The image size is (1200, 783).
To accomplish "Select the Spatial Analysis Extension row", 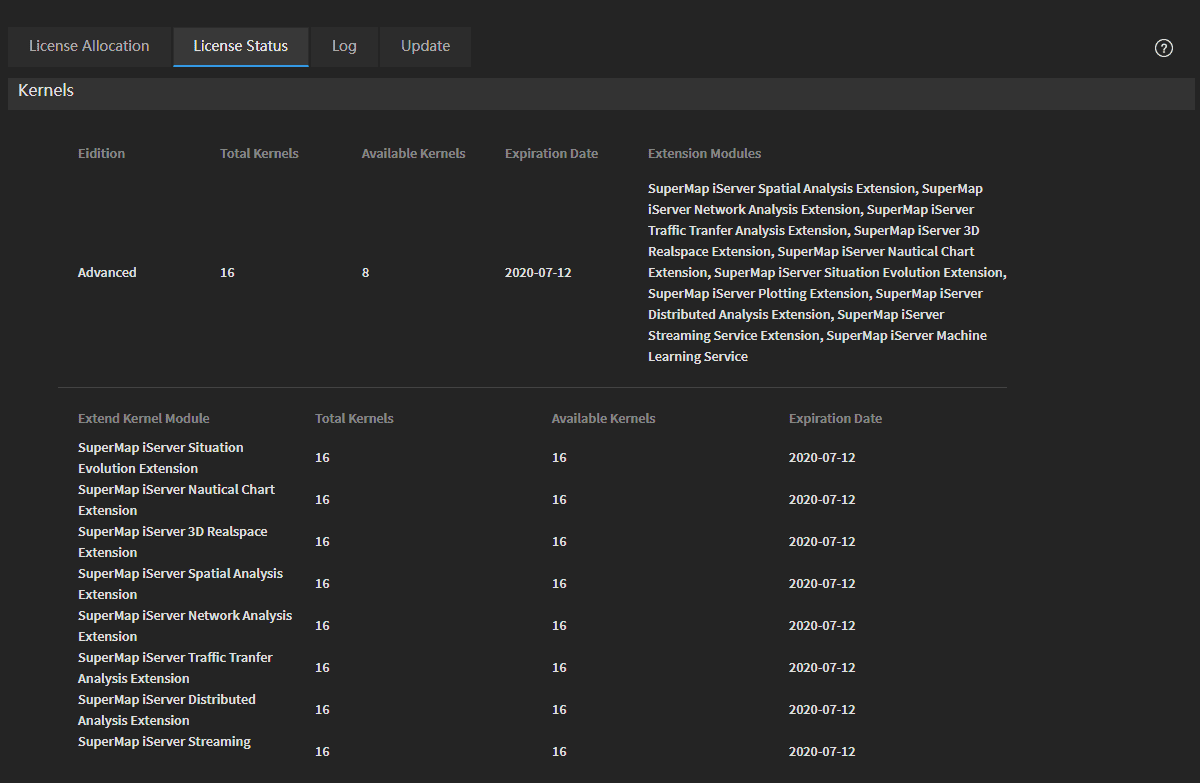I will [x=180, y=584].
